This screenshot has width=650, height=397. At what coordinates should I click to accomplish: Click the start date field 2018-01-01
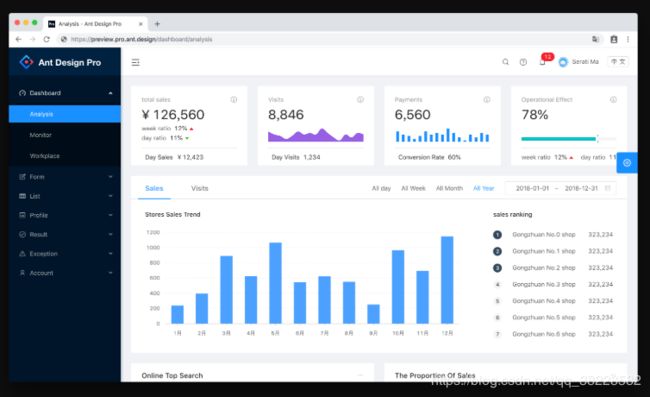tap(532, 189)
